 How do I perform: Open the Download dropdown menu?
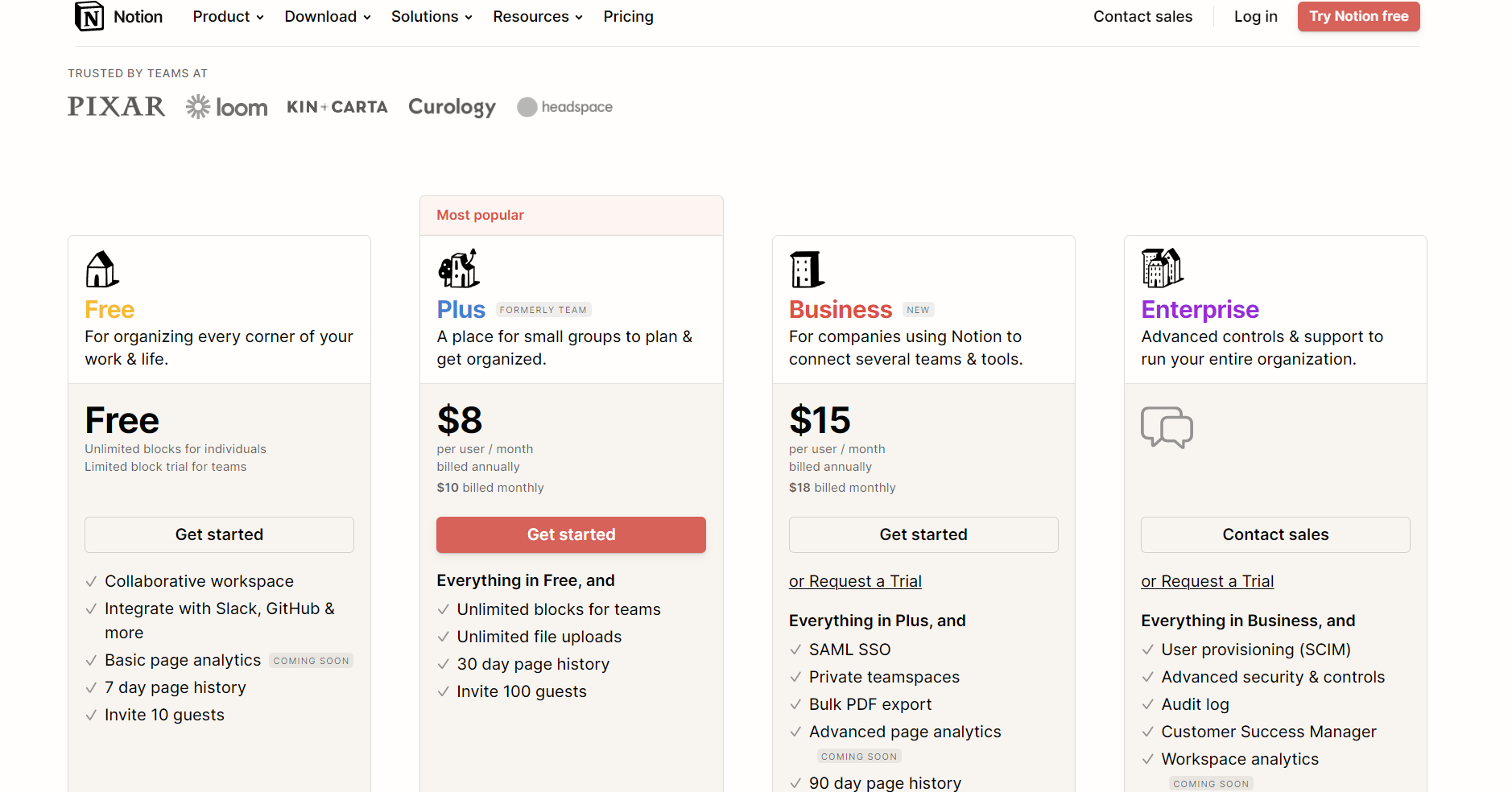point(327,17)
